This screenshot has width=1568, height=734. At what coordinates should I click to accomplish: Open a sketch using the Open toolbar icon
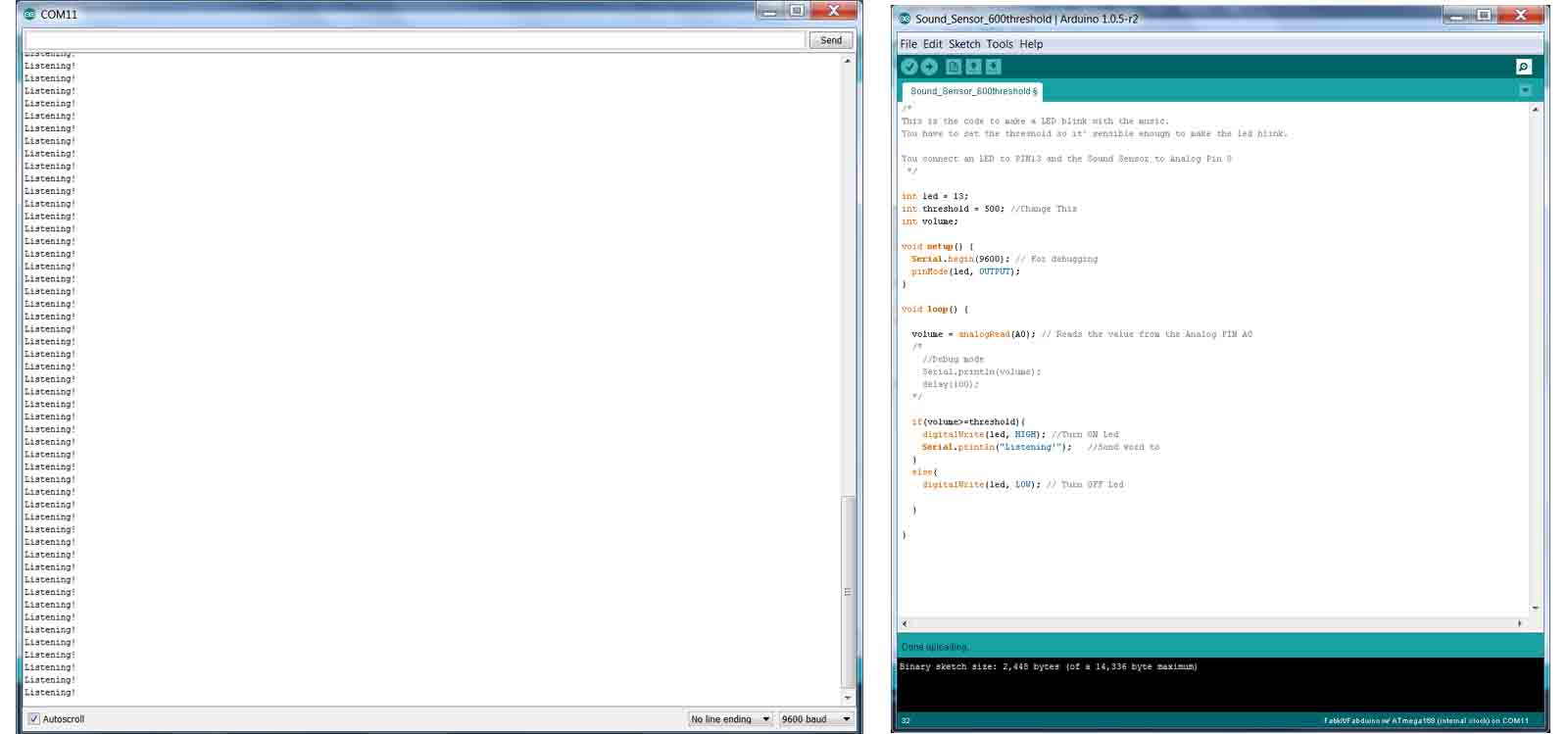pos(973,67)
